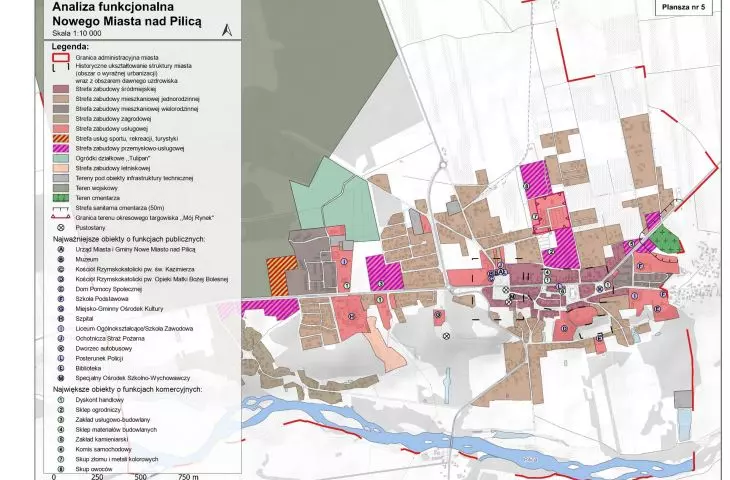Click the heading Największe obiekty o funkcjach komercyjnych
The height and width of the screenshot is (480, 730).
click(128, 389)
